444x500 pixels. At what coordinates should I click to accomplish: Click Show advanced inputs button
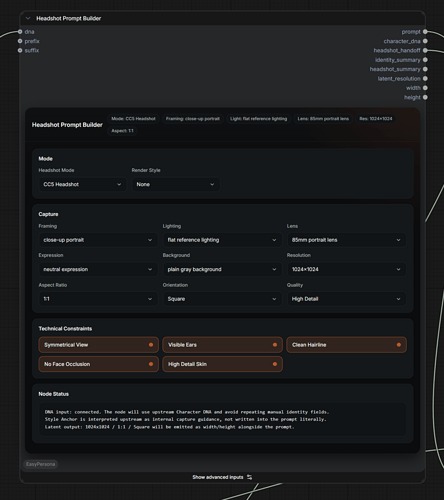point(222,477)
